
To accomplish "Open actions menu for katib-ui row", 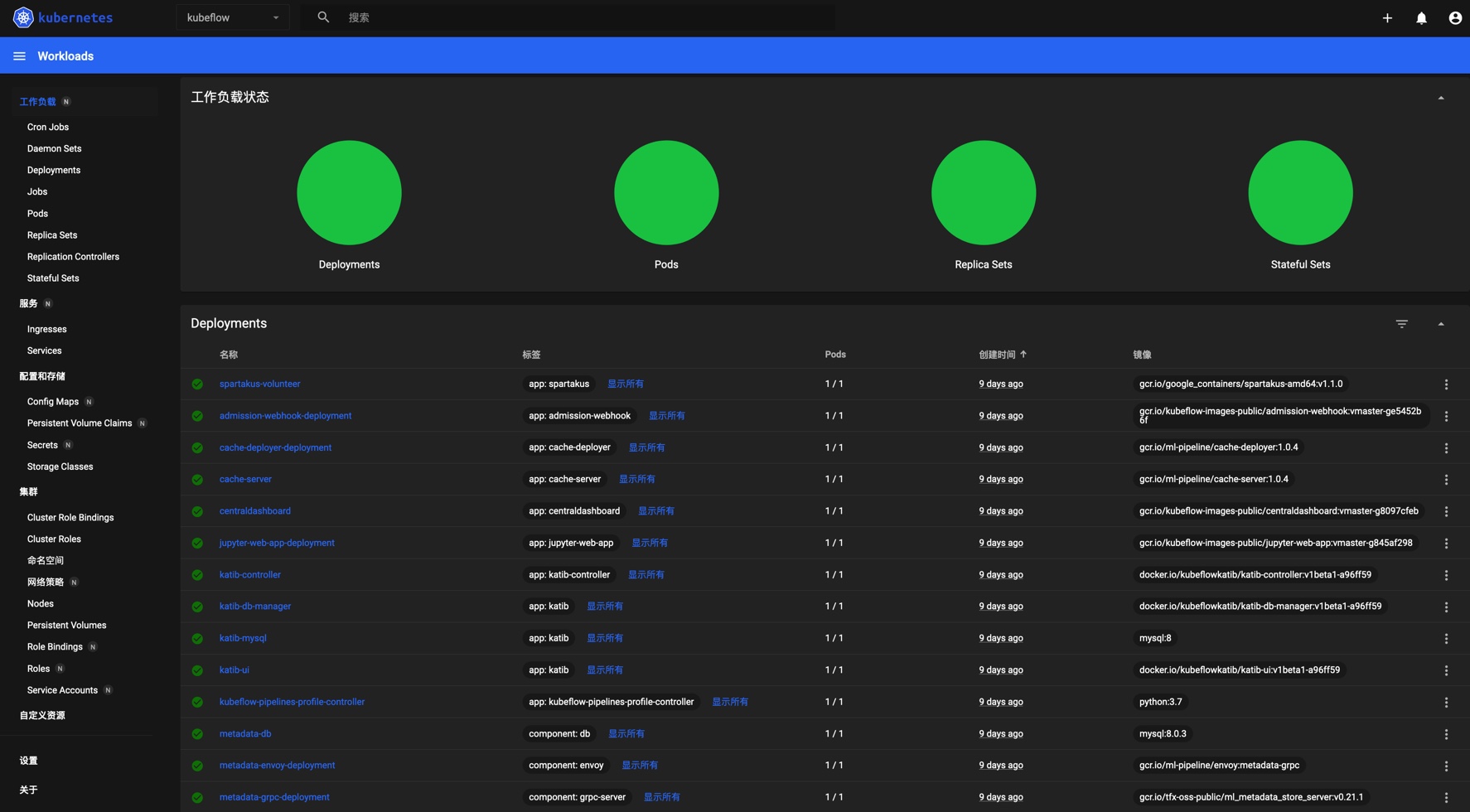I will [x=1446, y=670].
